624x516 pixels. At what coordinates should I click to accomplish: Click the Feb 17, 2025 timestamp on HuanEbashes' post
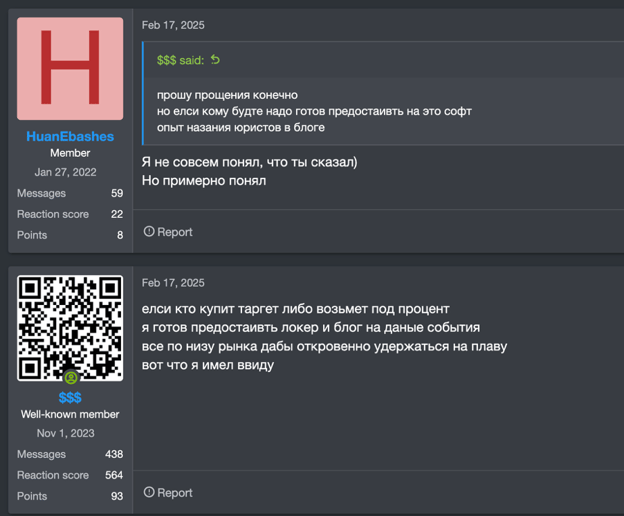tap(173, 25)
